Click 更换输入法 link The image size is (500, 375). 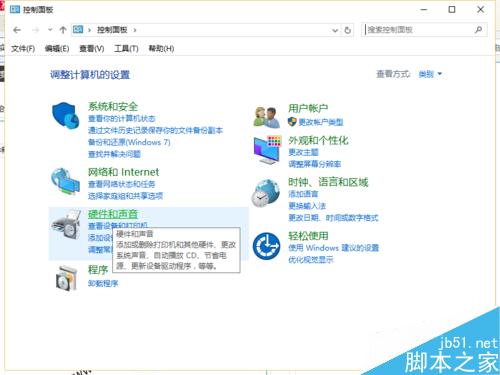click(x=307, y=206)
